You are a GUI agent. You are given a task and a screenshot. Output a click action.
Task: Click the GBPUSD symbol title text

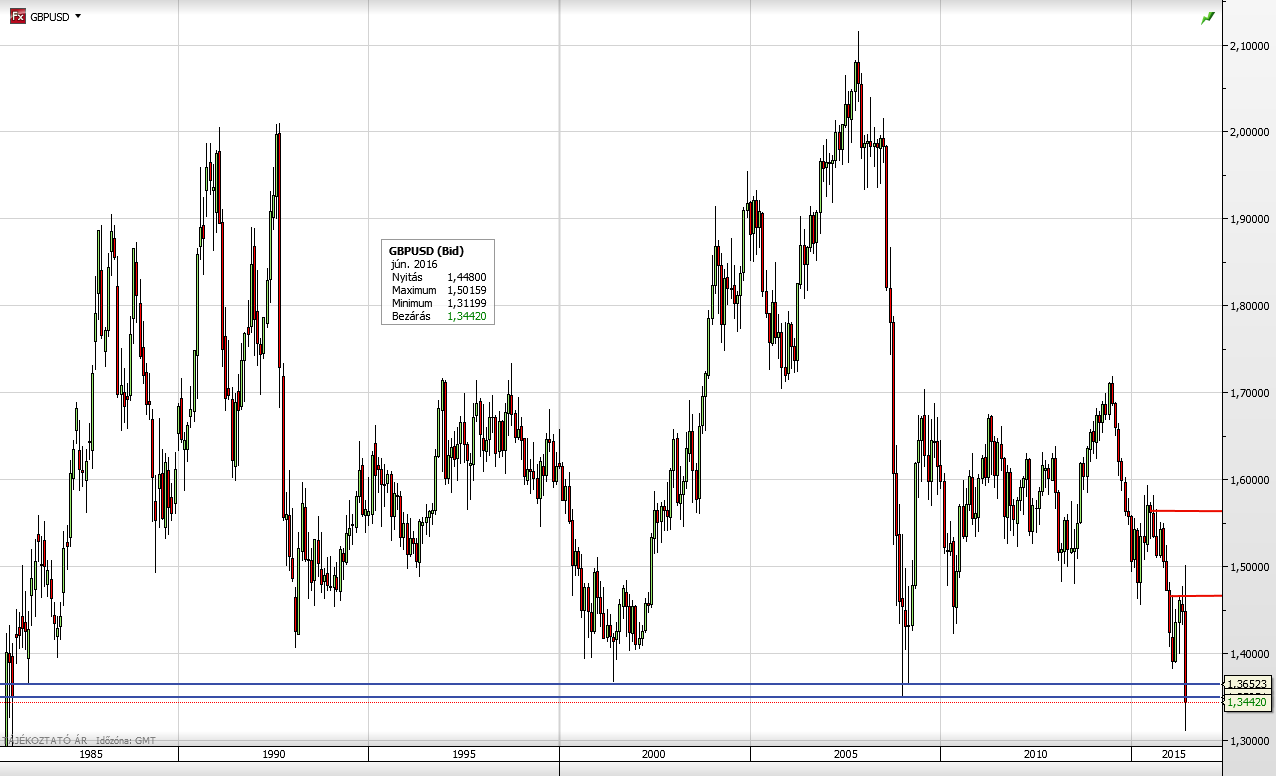coord(50,17)
